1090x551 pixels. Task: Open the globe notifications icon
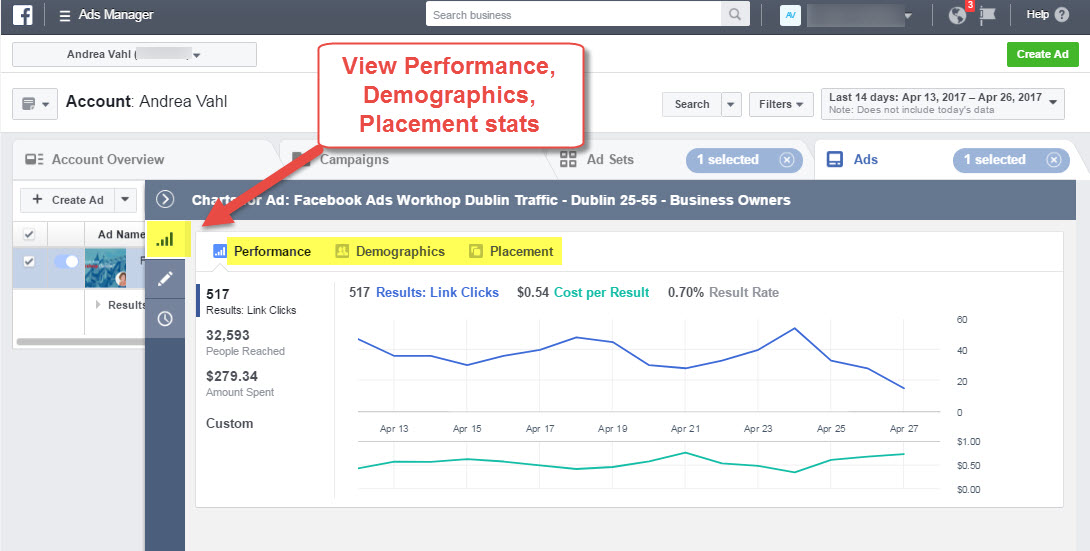[957, 15]
